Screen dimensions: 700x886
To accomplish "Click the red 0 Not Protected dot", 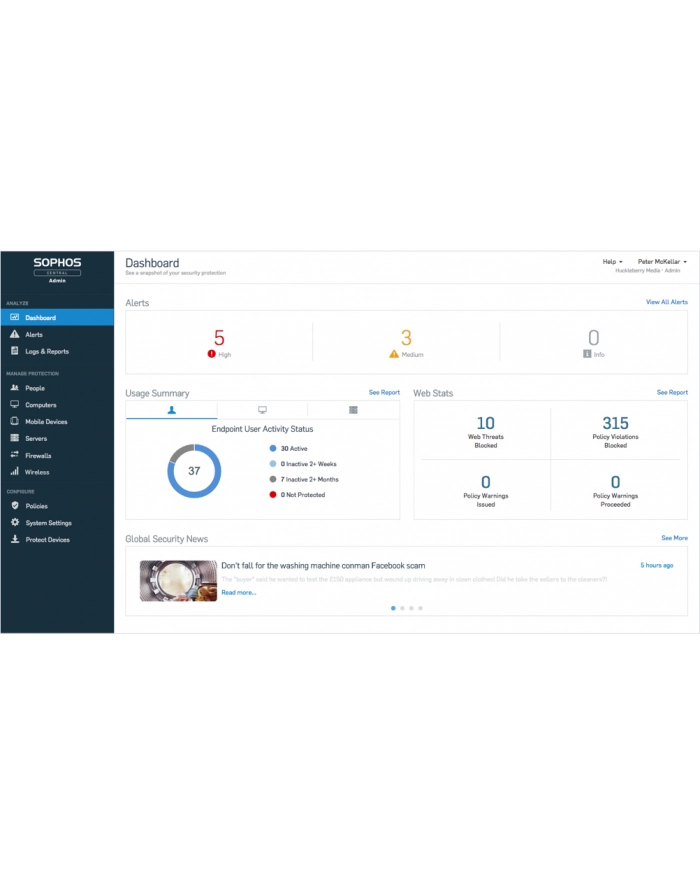I will pos(273,494).
